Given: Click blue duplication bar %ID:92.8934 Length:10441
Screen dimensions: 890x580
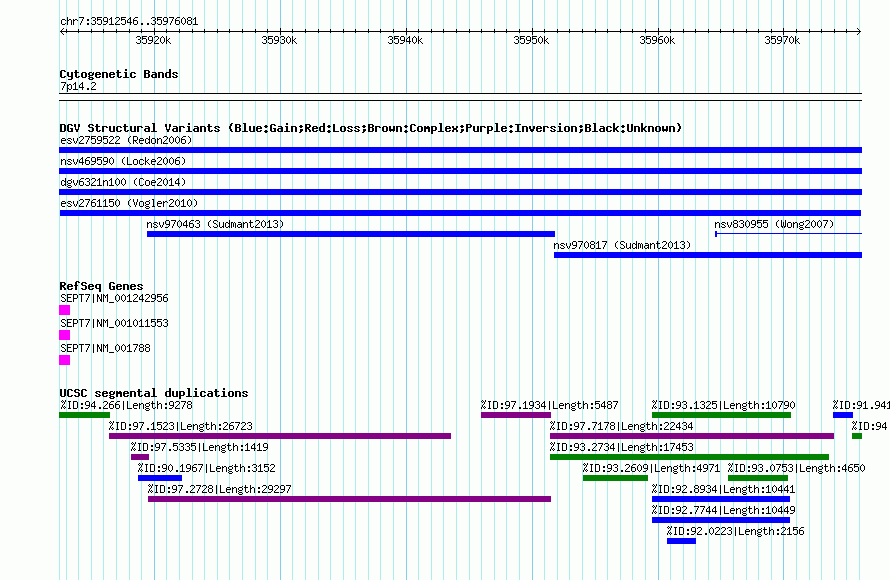Looking at the screenshot, I should click(721, 499).
